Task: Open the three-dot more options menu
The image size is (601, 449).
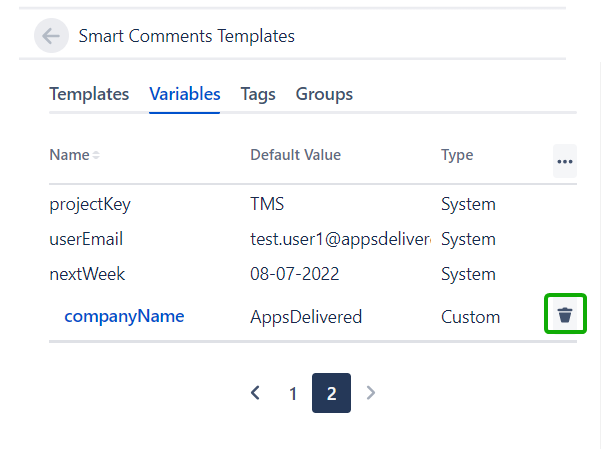Action: [565, 161]
